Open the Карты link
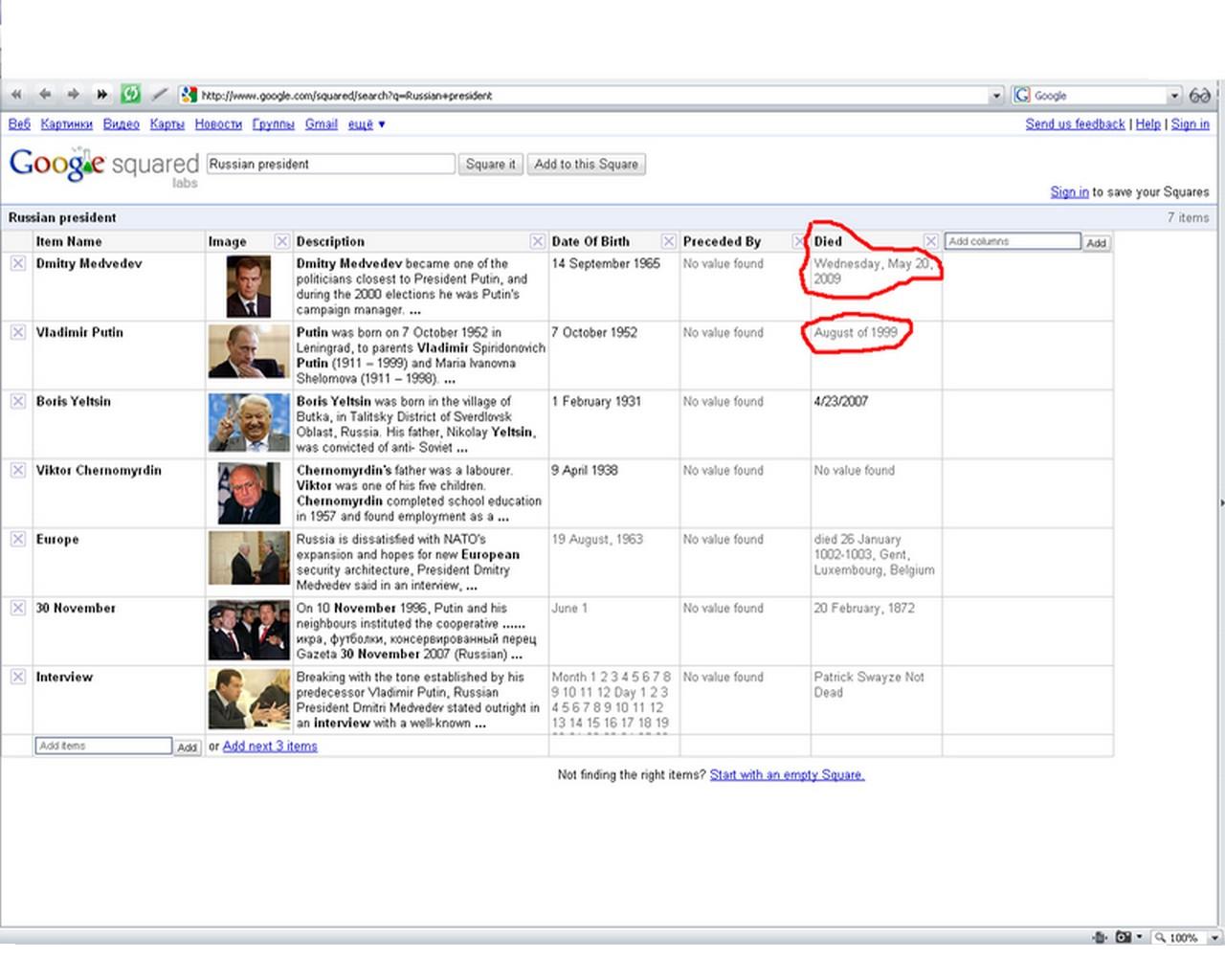 tap(167, 124)
